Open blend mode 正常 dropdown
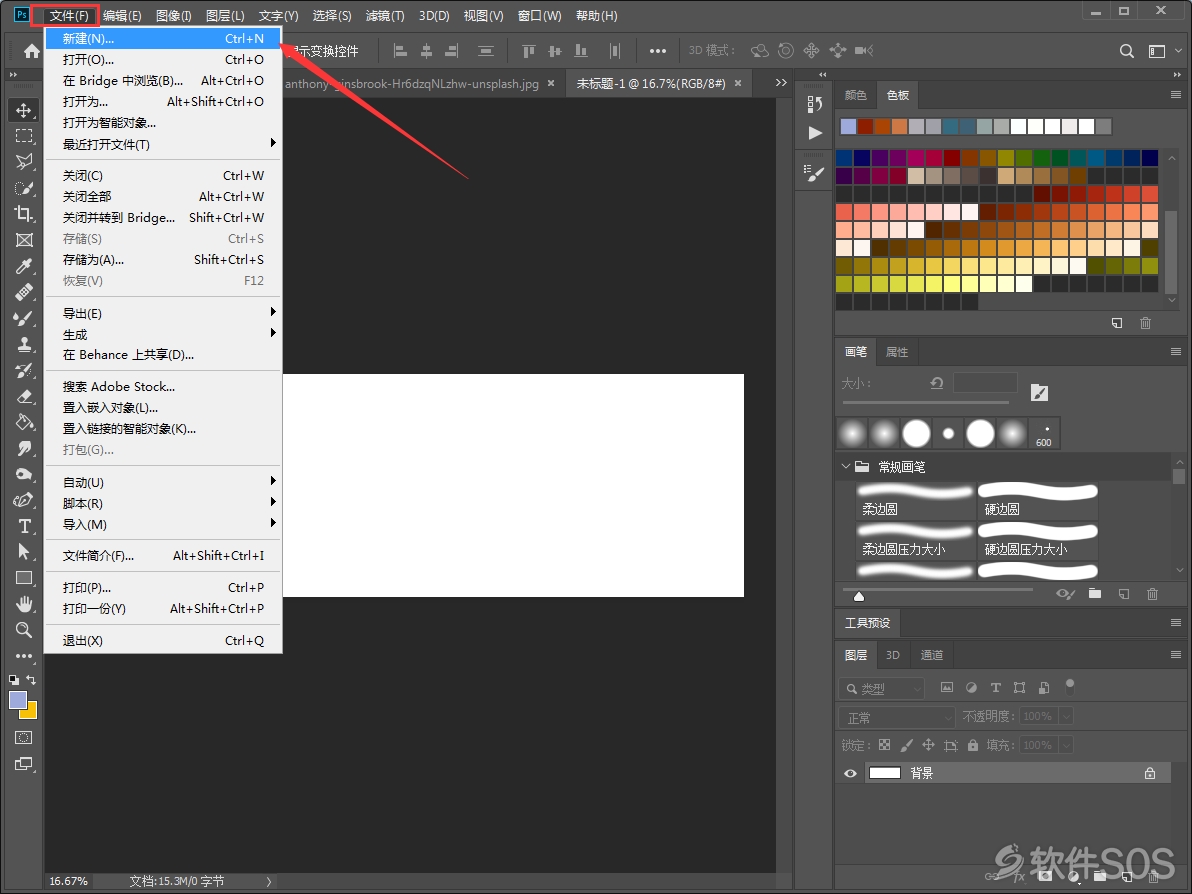 pos(896,717)
